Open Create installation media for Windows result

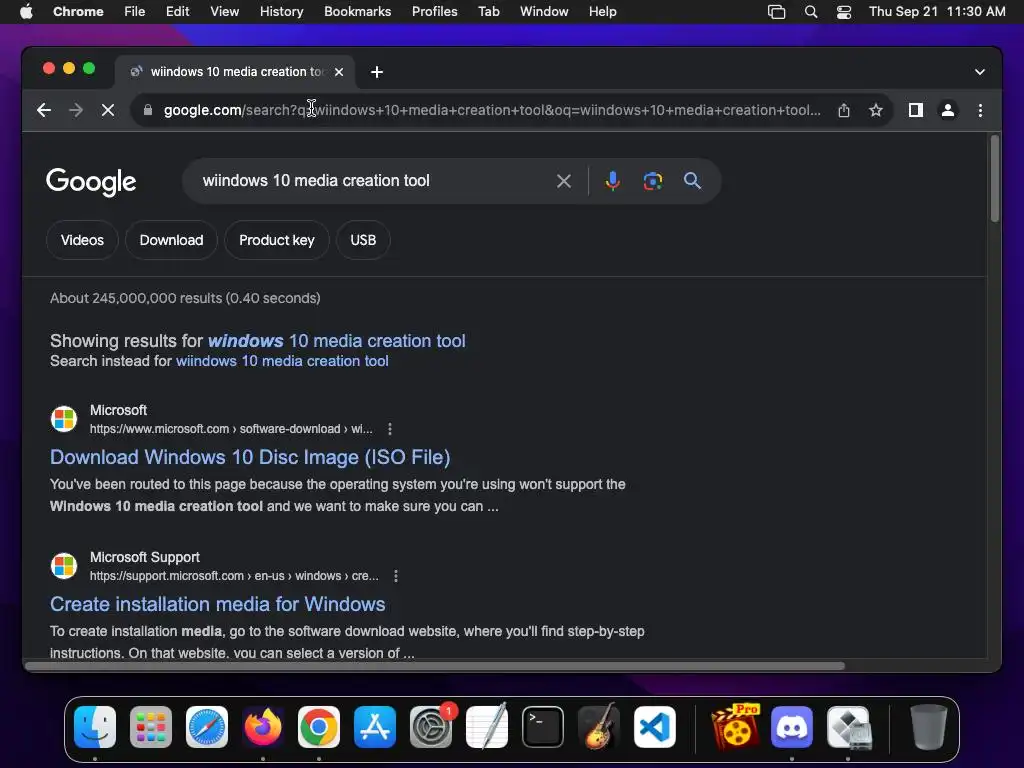click(217, 604)
